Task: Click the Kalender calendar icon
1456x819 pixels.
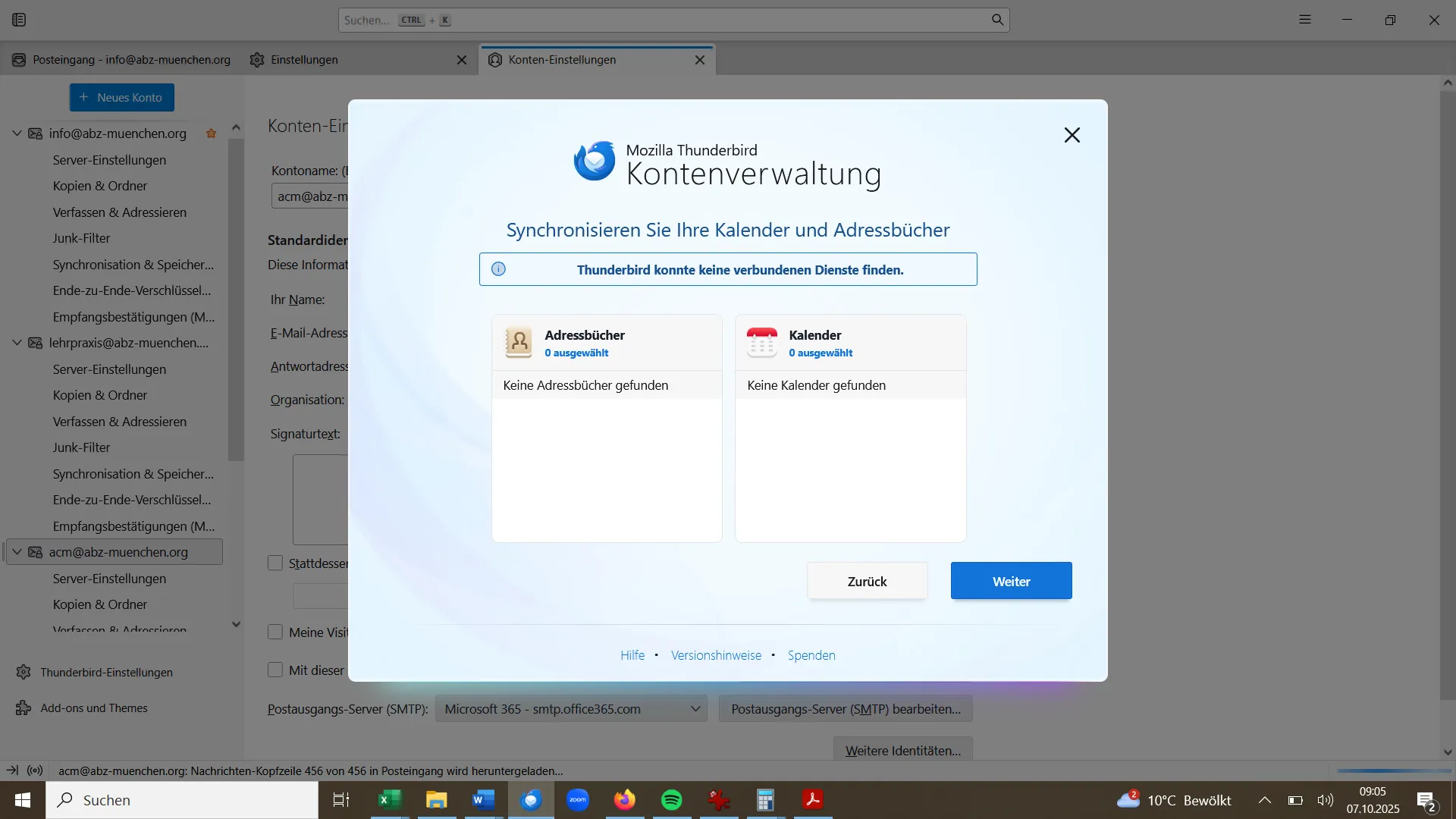Action: coord(762,343)
